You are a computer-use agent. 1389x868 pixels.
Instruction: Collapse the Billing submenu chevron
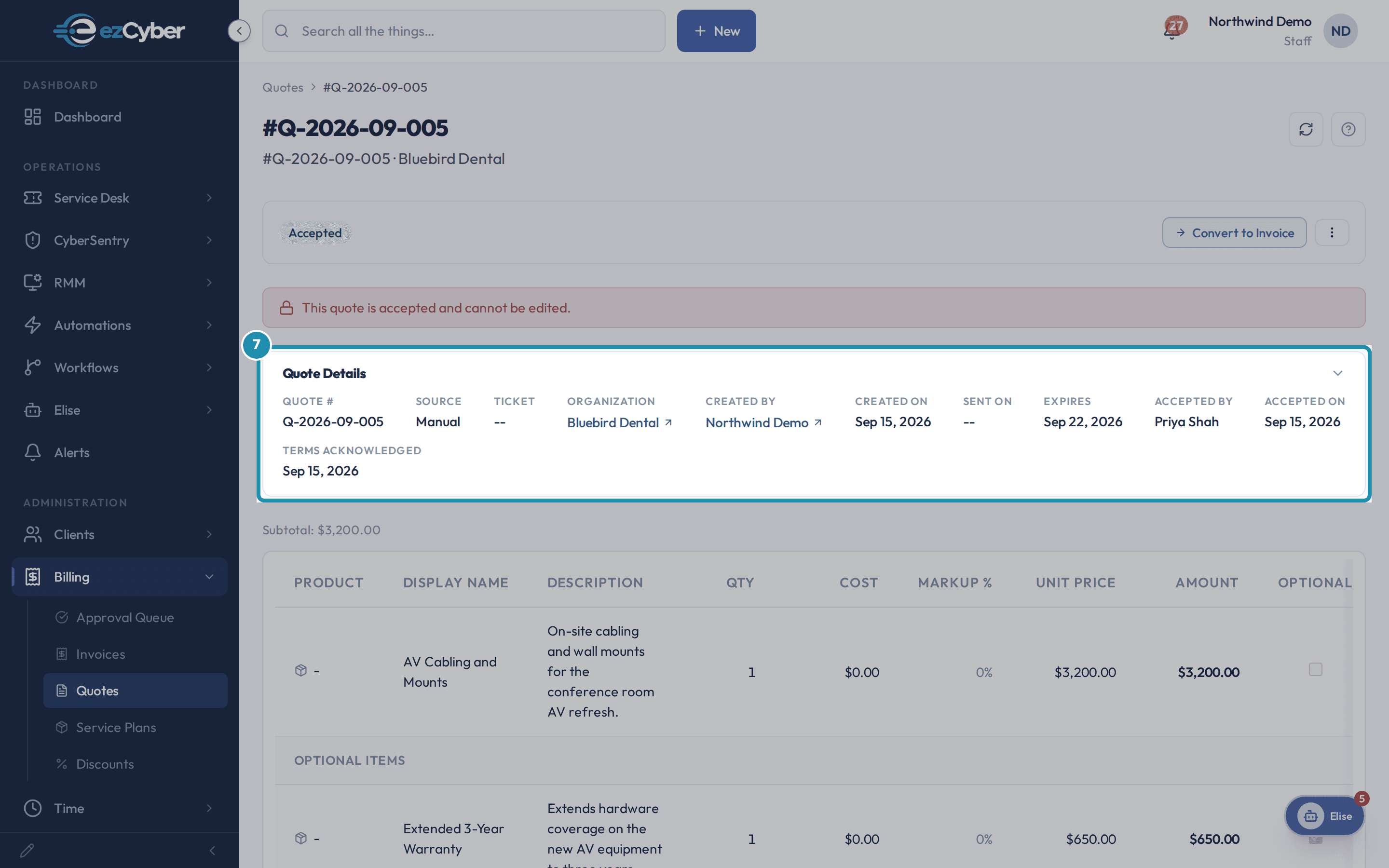pyautogui.click(x=209, y=577)
